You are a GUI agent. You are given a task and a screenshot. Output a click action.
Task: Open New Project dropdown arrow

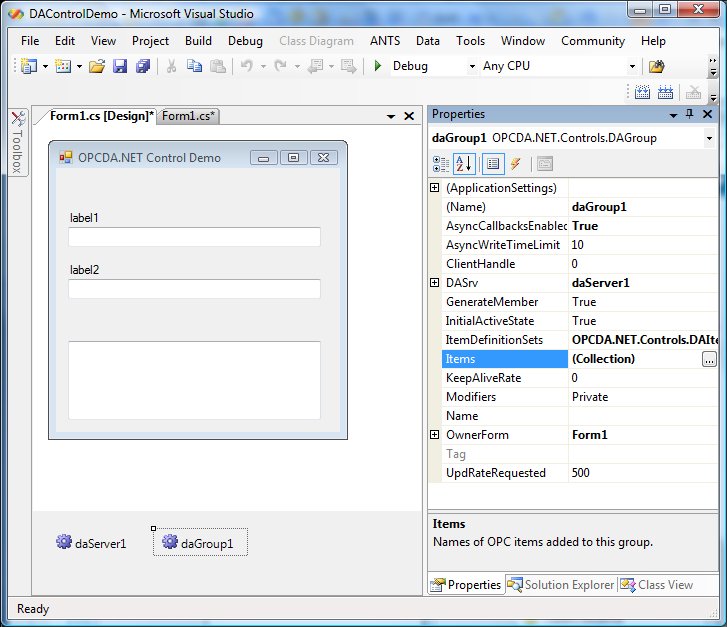click(45, 67)
